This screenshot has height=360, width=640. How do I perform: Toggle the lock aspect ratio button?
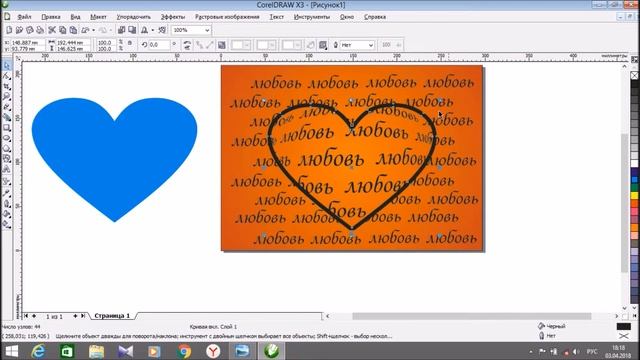130,43
